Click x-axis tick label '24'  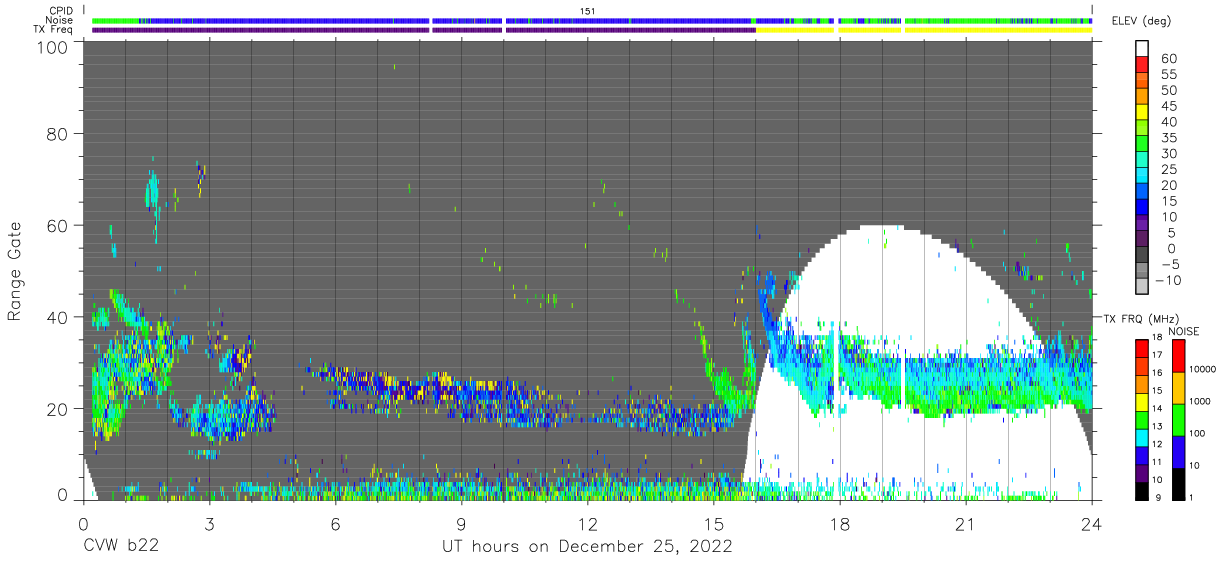click(x=1092, y=523)
